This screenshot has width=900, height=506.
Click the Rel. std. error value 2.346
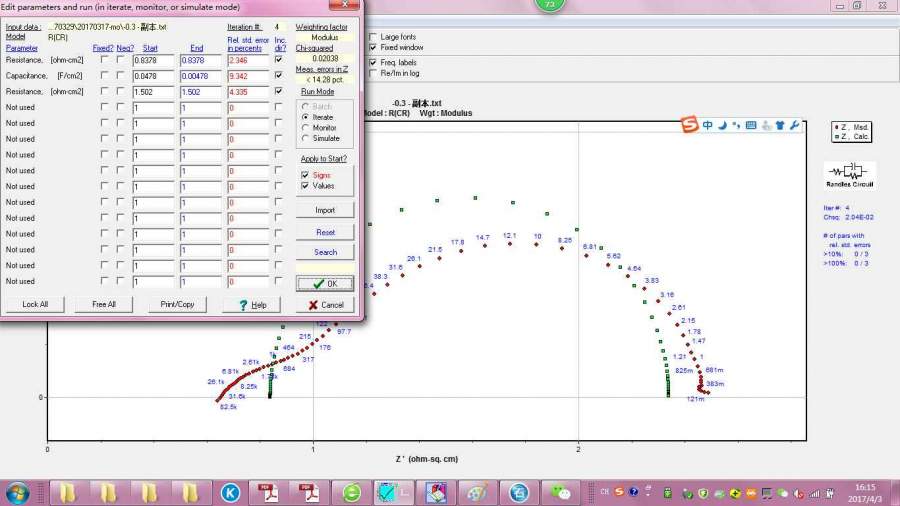(x=248, y=60)
